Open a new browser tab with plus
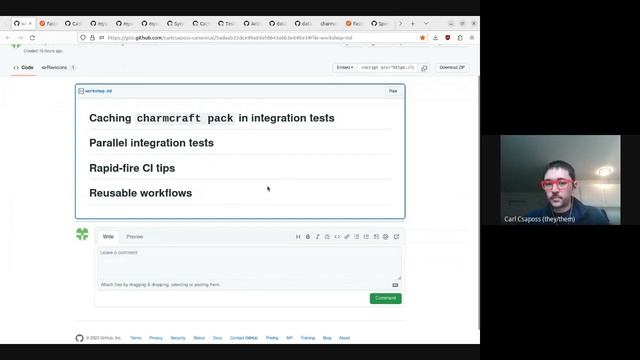This screenshot has width=640, height=360. tap(413, 24)
